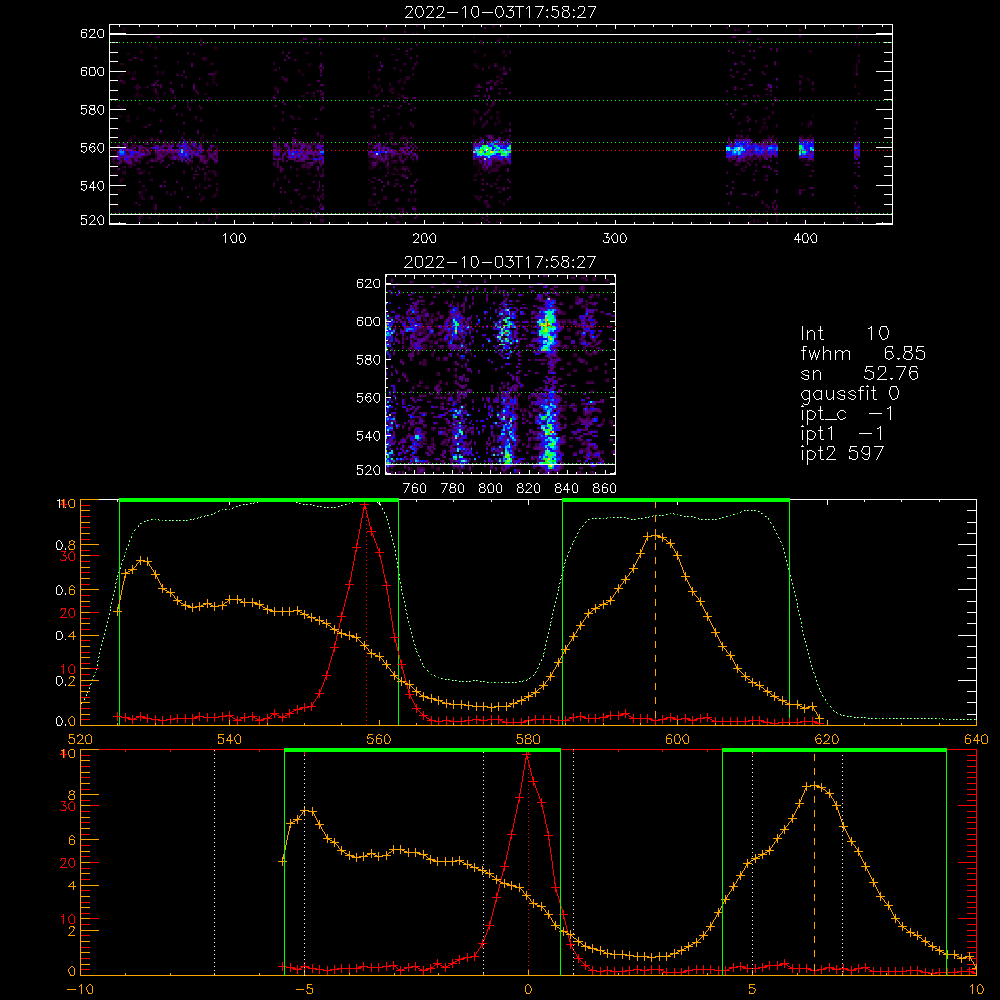Click the timestamp title above the small middle spectrogram
1000x1000 pixels.
coord(500,262)
